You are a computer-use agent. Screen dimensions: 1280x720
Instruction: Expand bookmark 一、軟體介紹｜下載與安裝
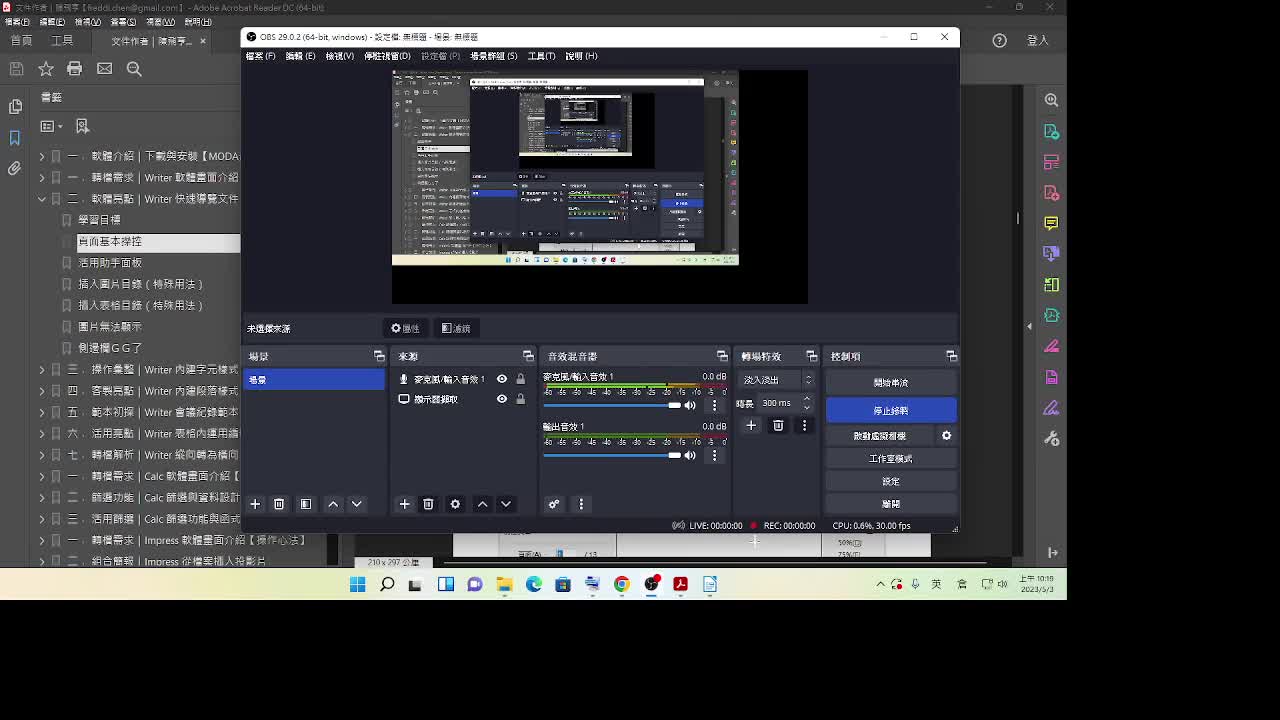(x=42, y=156)
